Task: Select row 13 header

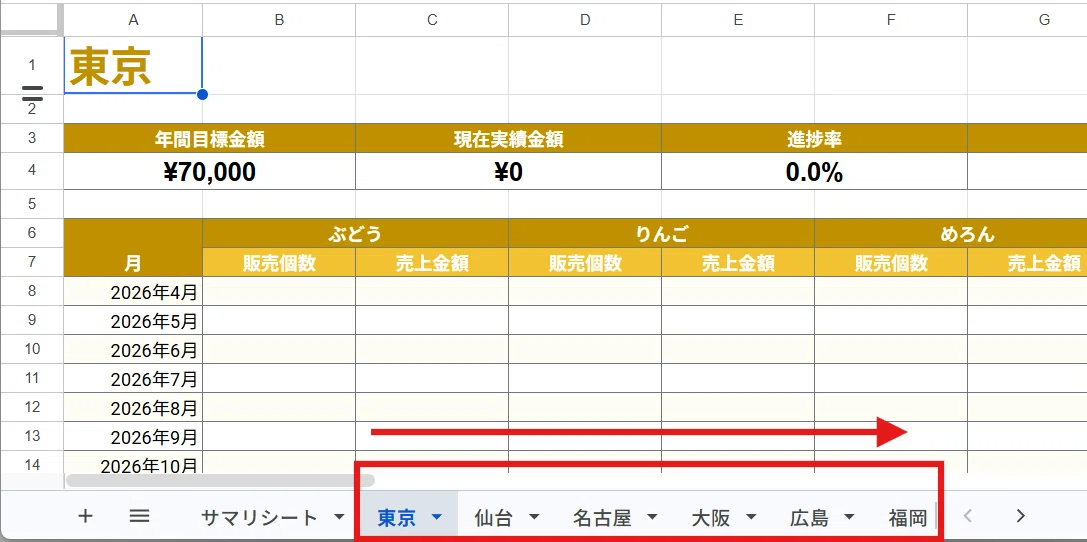Action: coord(32,436)
